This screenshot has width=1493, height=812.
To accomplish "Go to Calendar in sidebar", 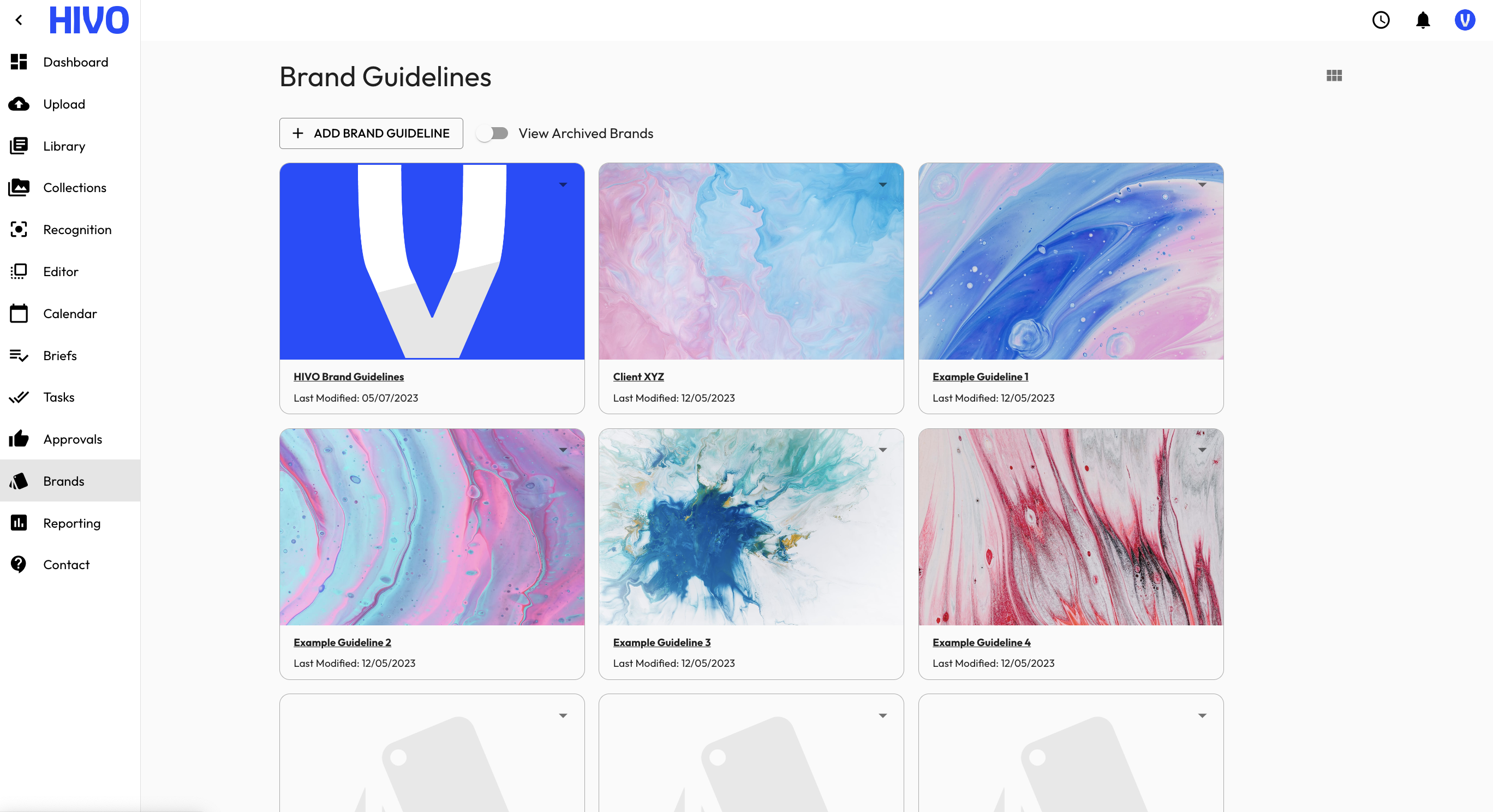I will 70,314.
